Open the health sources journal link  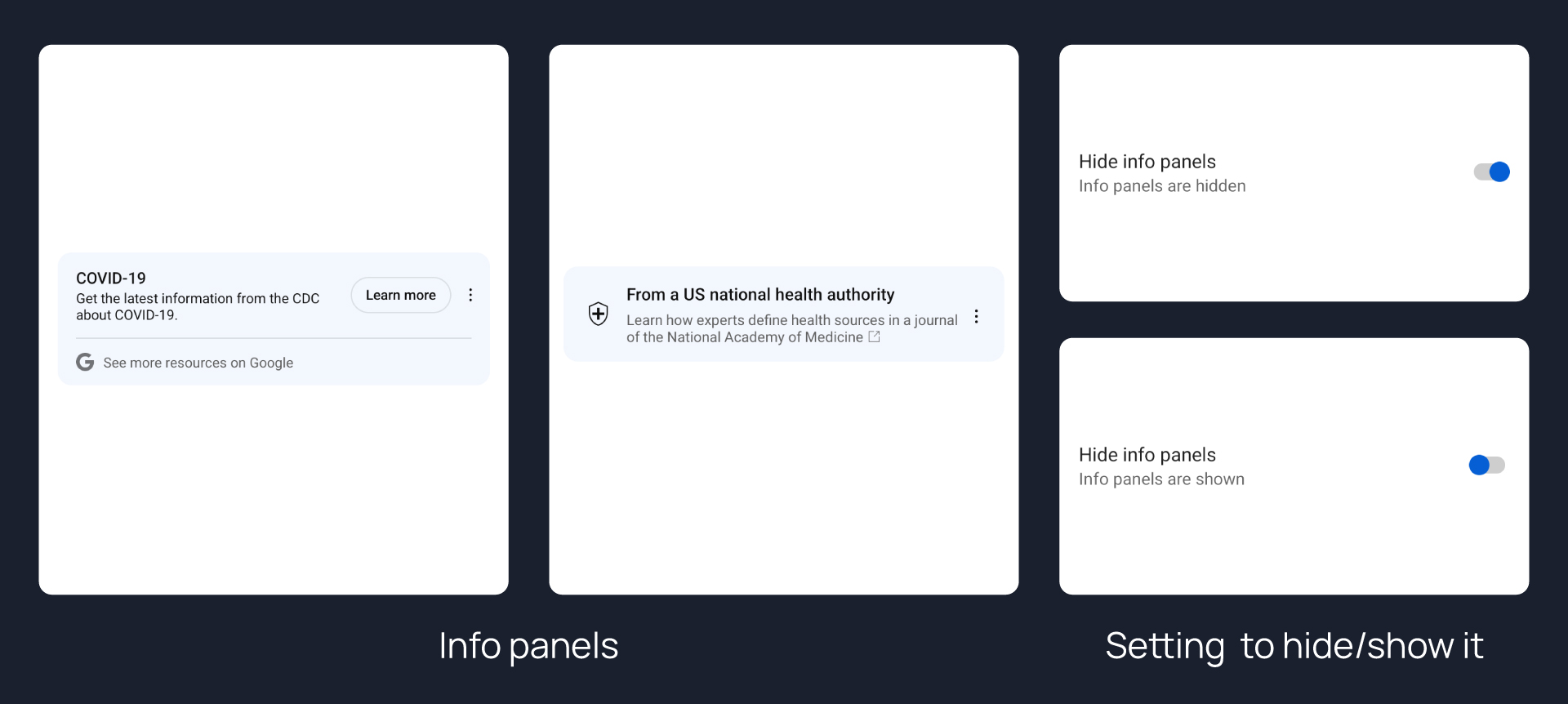pos(791,328)
